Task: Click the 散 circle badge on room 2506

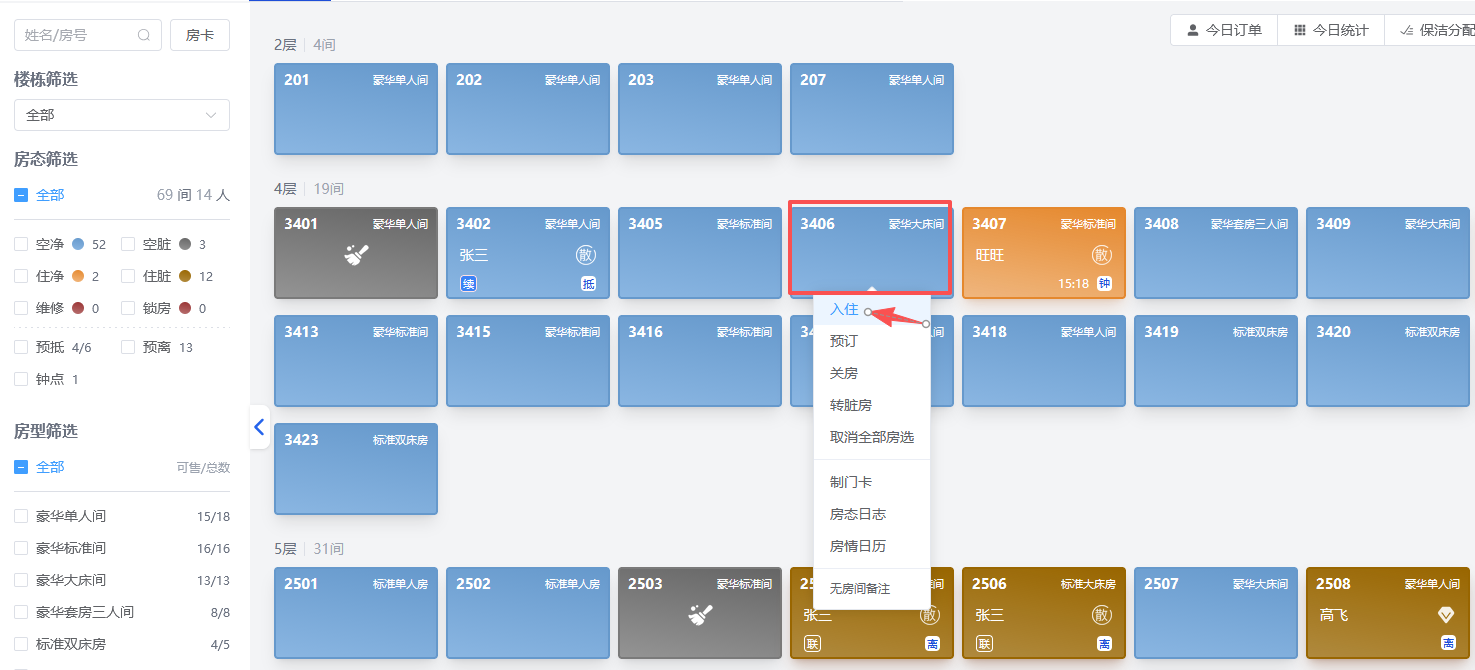Action: tap(1102, 615)
